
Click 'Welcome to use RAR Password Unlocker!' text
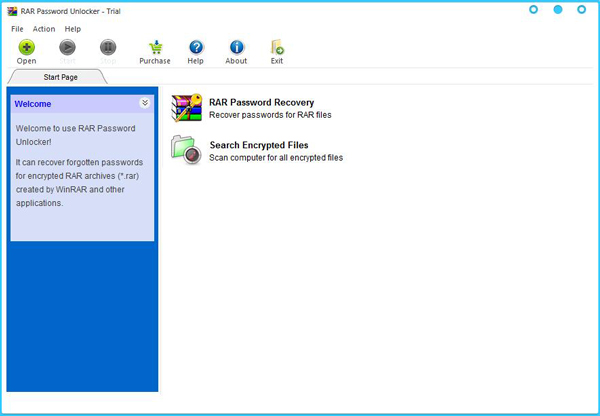pyautogui.click(x=75, y=135)
